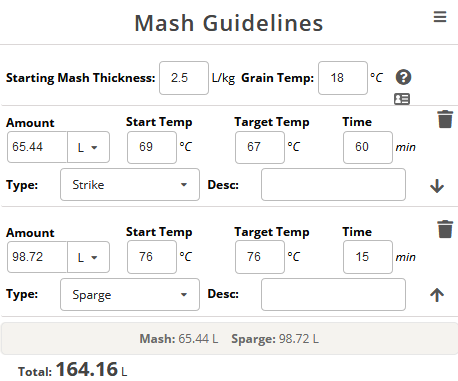Open the mash profile card icon
This screenshot has height=381, width=458.
[402, 99]
